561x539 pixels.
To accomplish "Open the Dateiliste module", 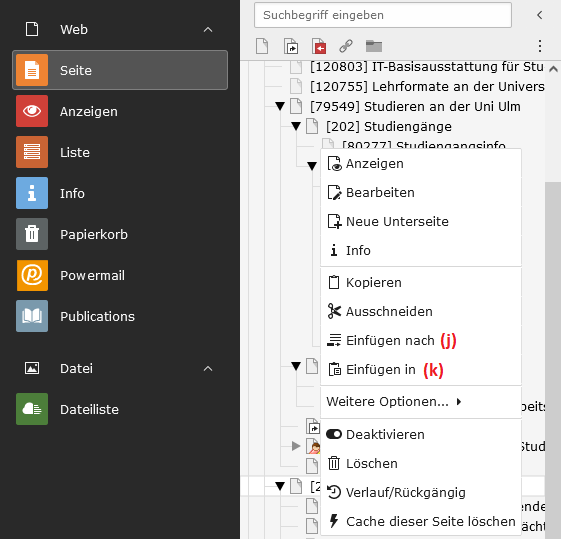I will (x=120, y=409).
